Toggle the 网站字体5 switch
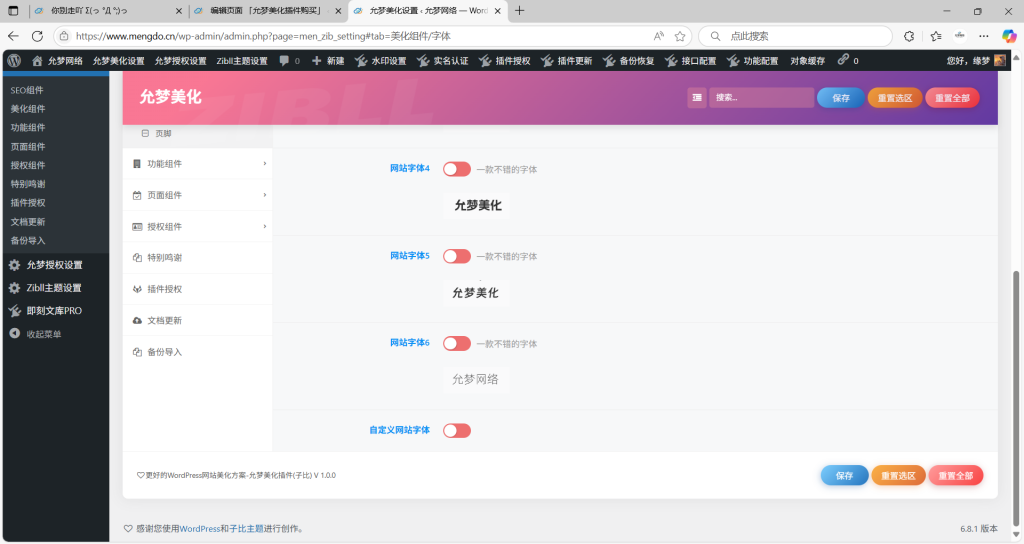The height and width of the screenshot is (544, 1024). pos(456,256)
